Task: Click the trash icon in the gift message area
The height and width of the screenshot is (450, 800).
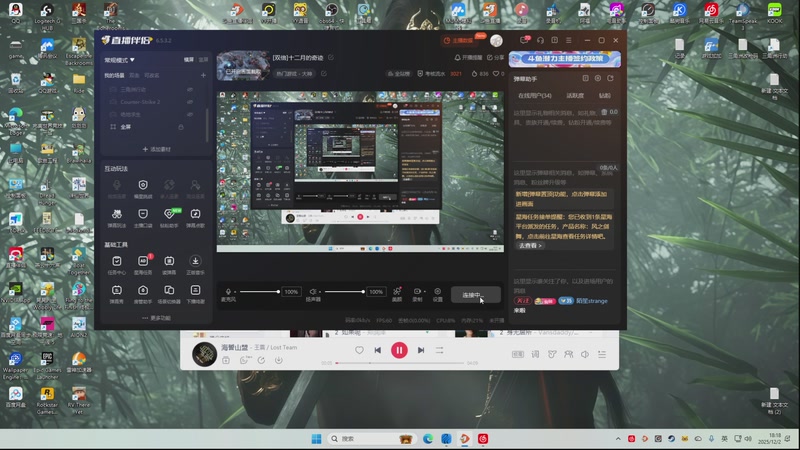Action: (604, 112)
